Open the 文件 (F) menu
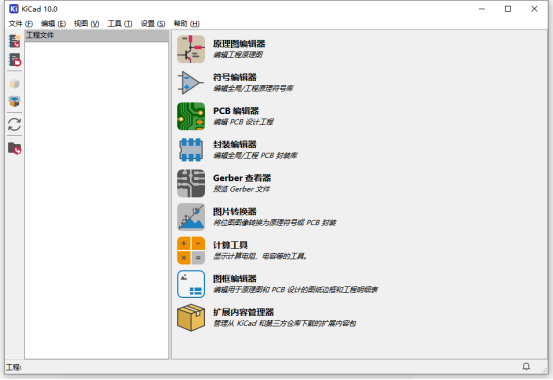Viewport: 553px width, 380px height. pyautogui.click(x=20, y=24)
